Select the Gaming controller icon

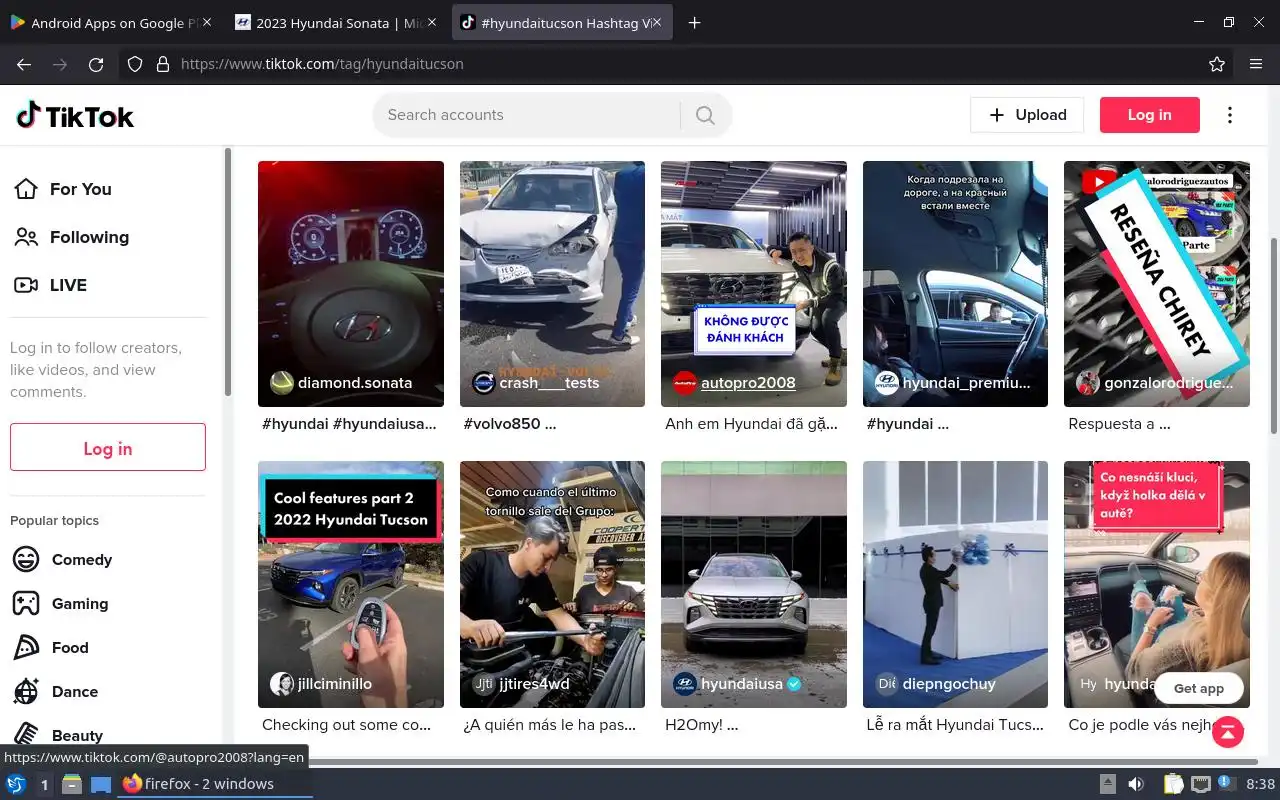26,603
